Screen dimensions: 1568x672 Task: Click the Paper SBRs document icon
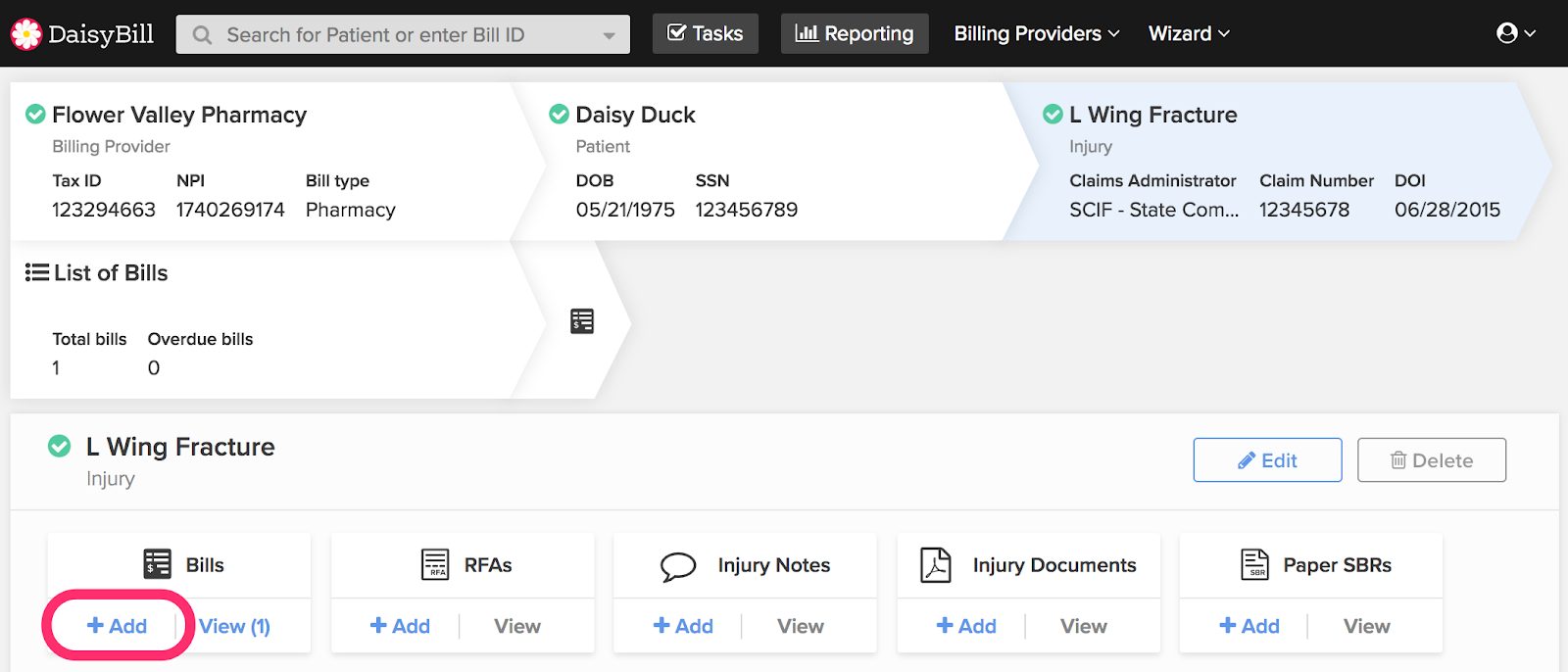click(1255, 565)
